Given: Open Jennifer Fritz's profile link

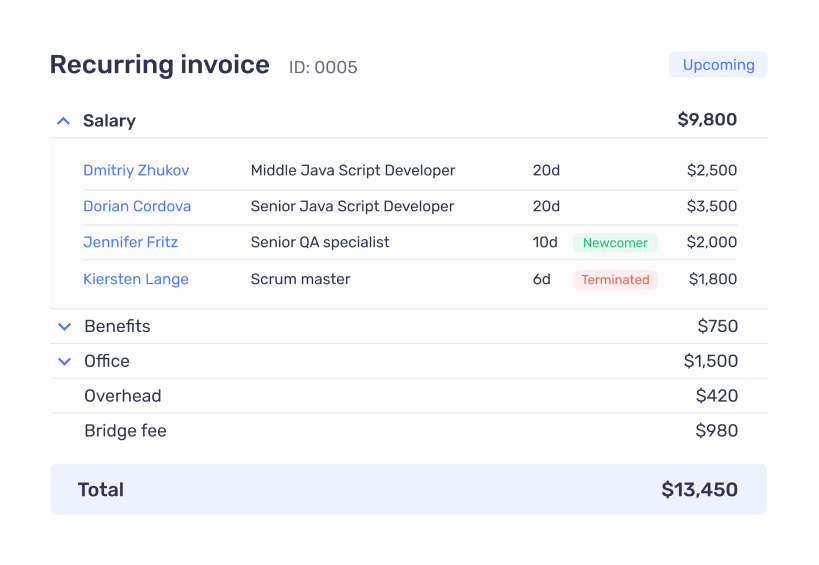Looking at the screenshot, I should tap(131, 242).
